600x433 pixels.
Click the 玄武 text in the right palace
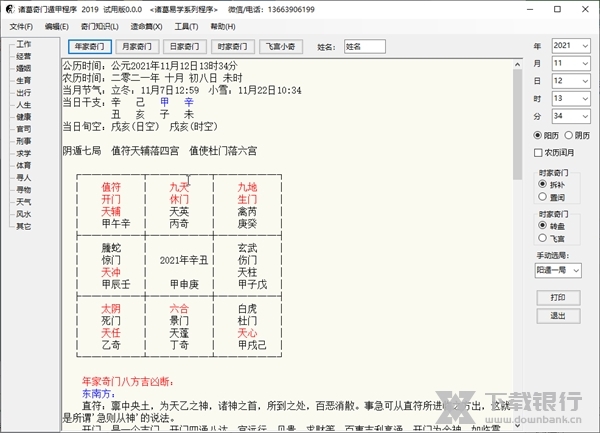247,248
